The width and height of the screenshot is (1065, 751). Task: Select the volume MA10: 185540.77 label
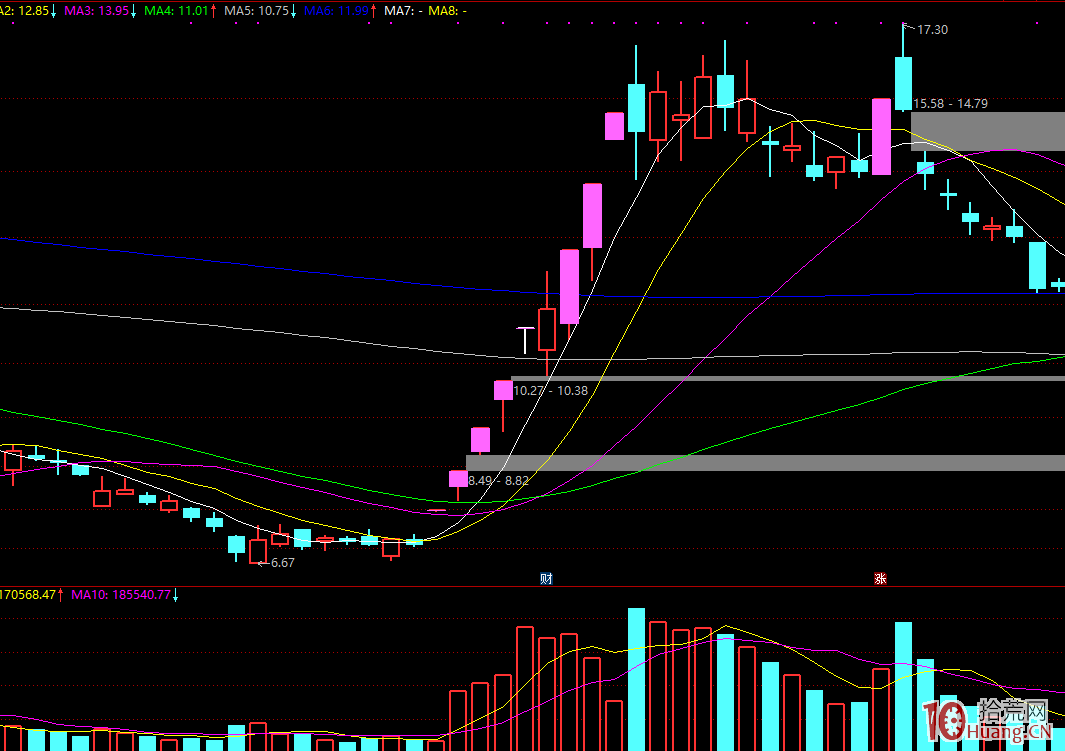click(121, 595)
